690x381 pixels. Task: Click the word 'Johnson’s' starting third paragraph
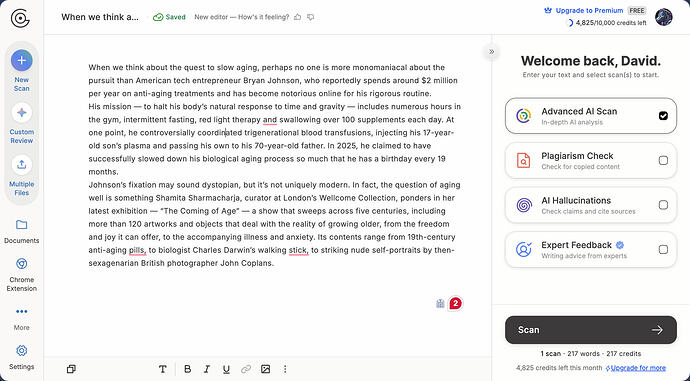(x=106, y=185)
